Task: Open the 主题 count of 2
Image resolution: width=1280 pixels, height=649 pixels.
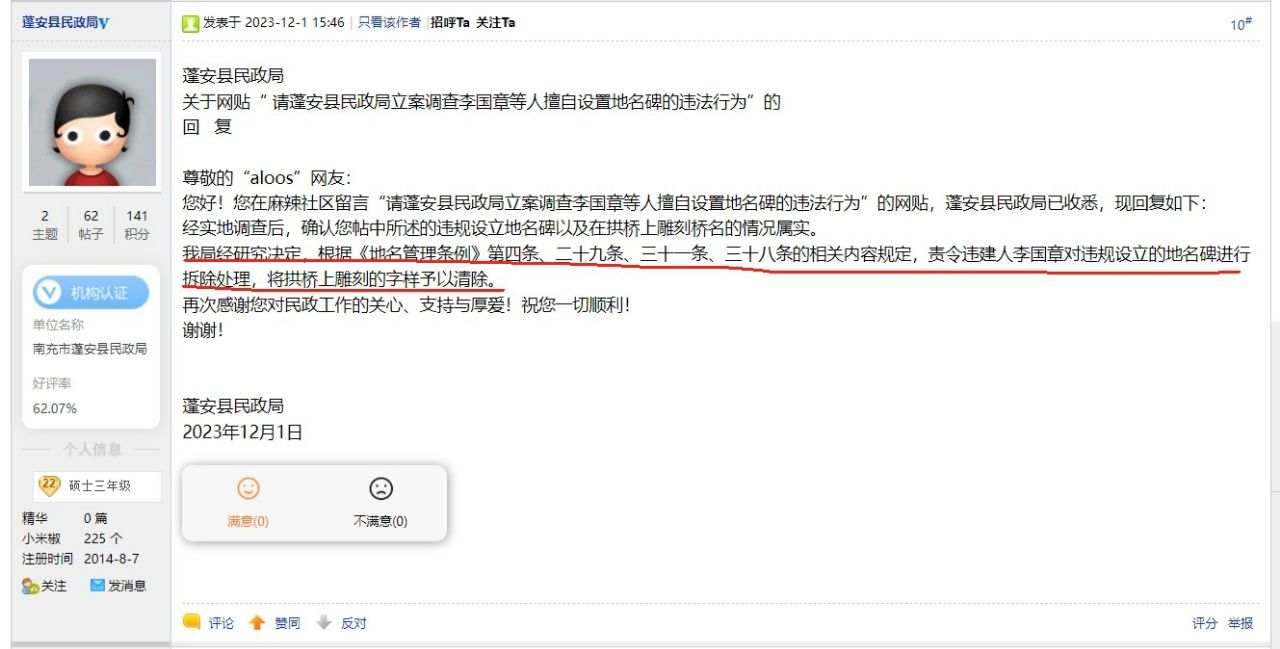Action: coord(45,225)
